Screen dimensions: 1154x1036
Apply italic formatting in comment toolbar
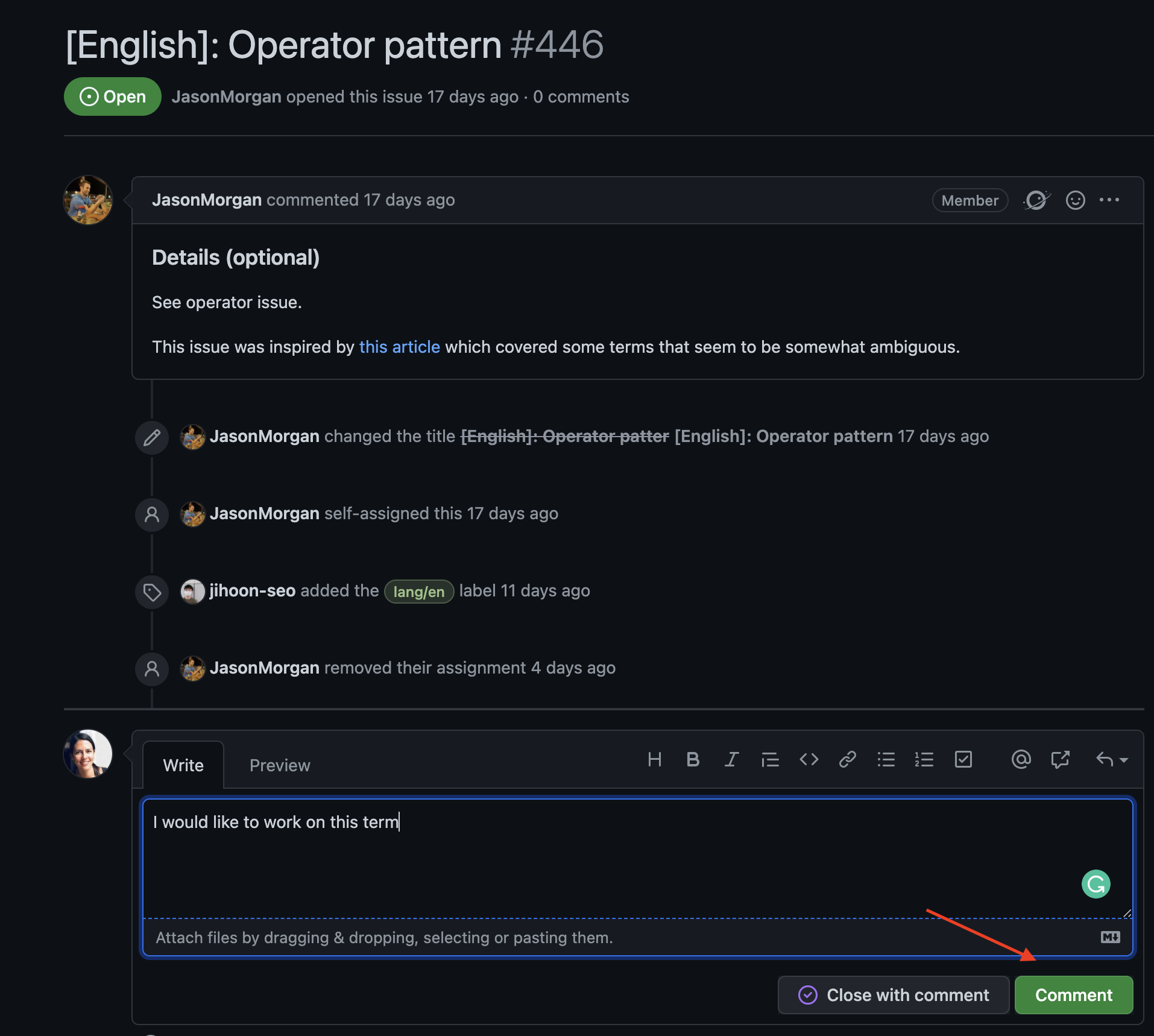(731, 759)
